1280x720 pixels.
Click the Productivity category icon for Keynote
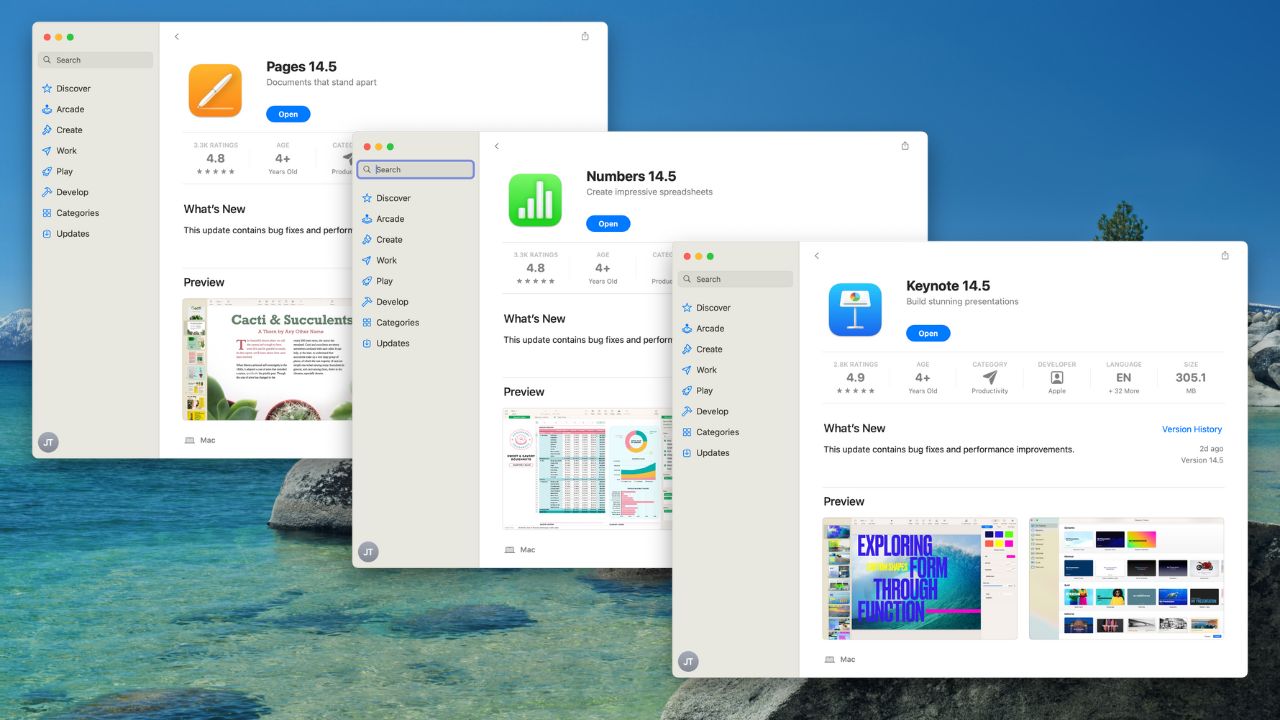pos(990,378)
